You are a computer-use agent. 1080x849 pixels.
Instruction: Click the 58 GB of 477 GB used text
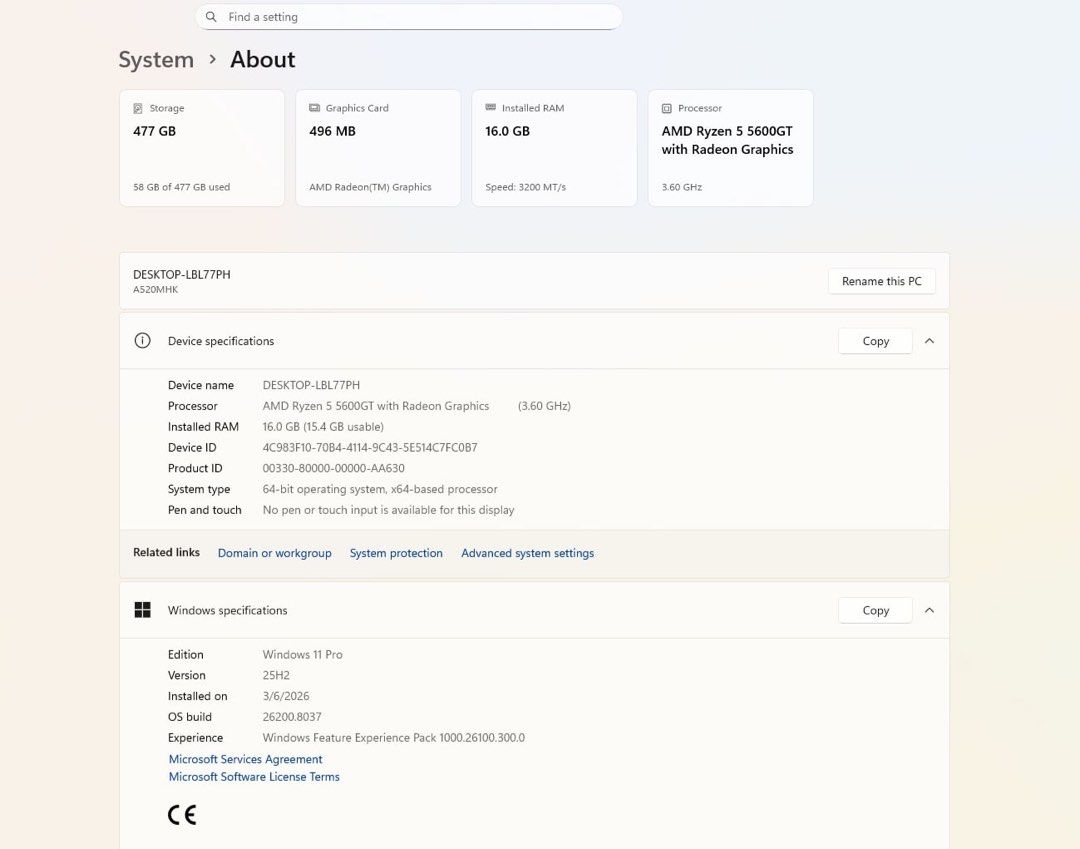point(182,187)
